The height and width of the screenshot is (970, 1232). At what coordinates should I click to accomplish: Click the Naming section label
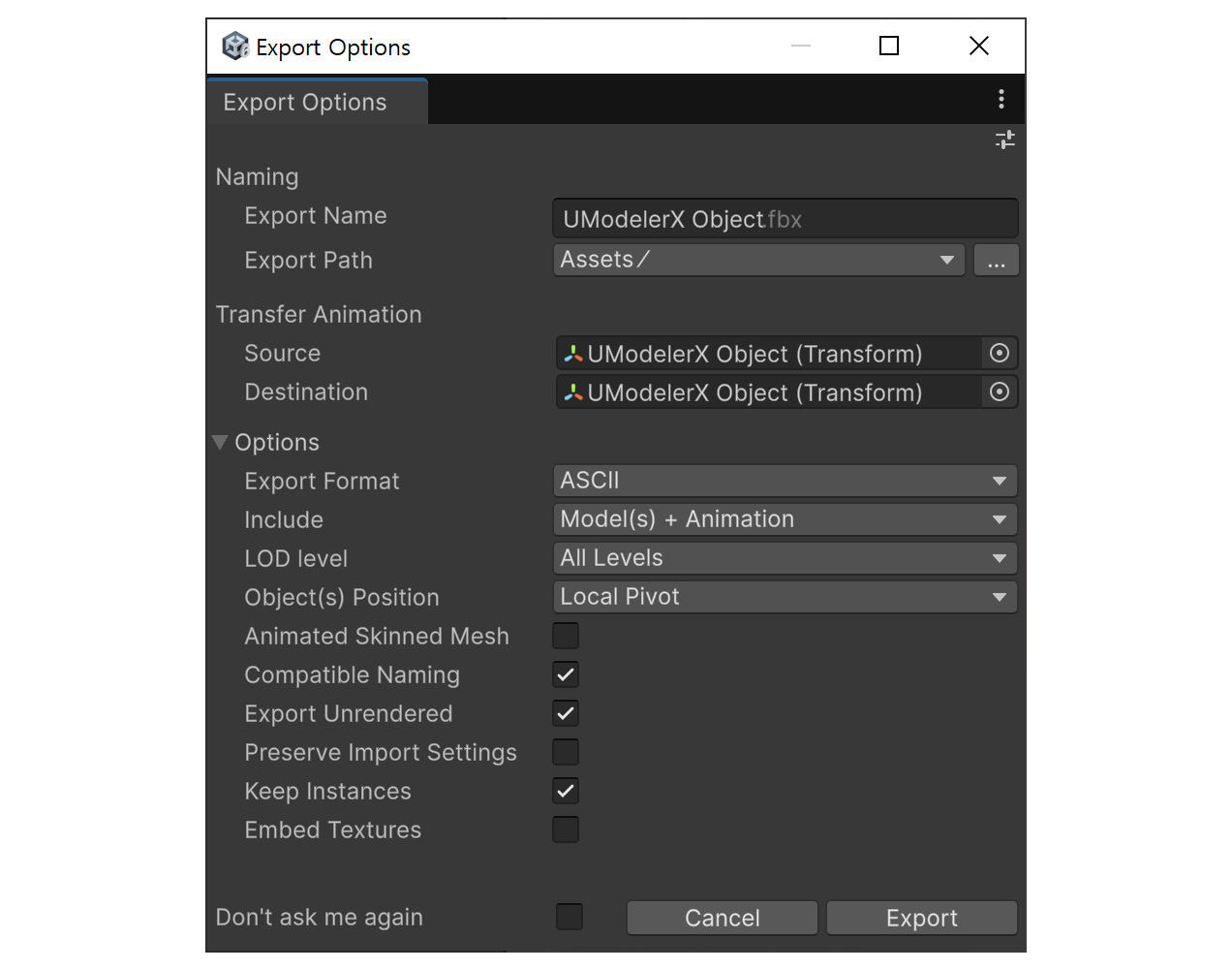(x=258, y=177)
